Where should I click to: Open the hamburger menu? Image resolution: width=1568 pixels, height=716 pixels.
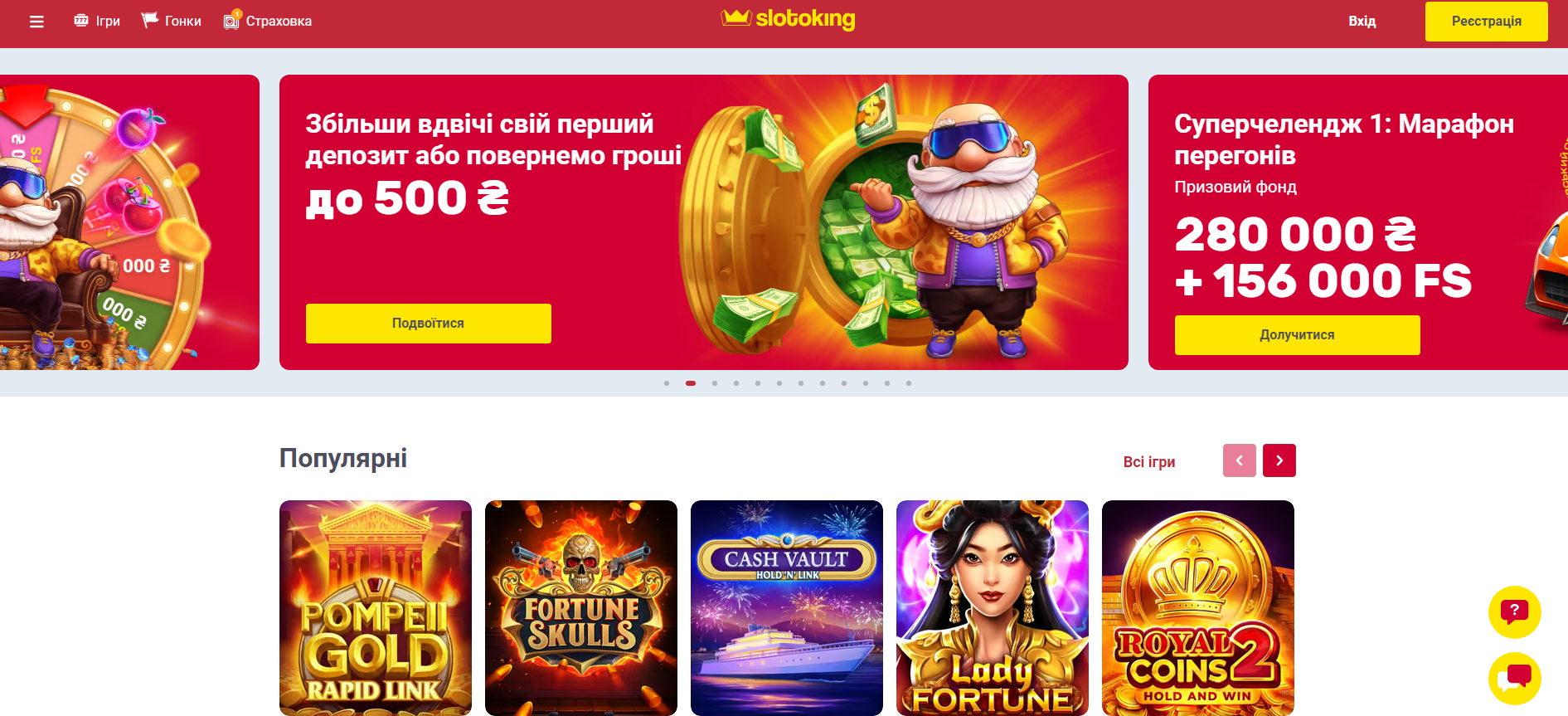[x=36, y=22]
